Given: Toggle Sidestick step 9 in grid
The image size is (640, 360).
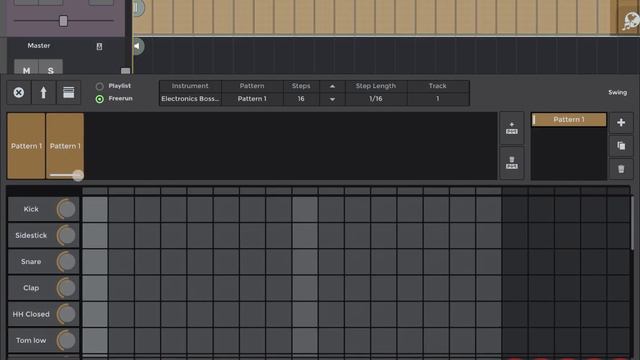Looking at the screenshot, I should pos(304,236).
